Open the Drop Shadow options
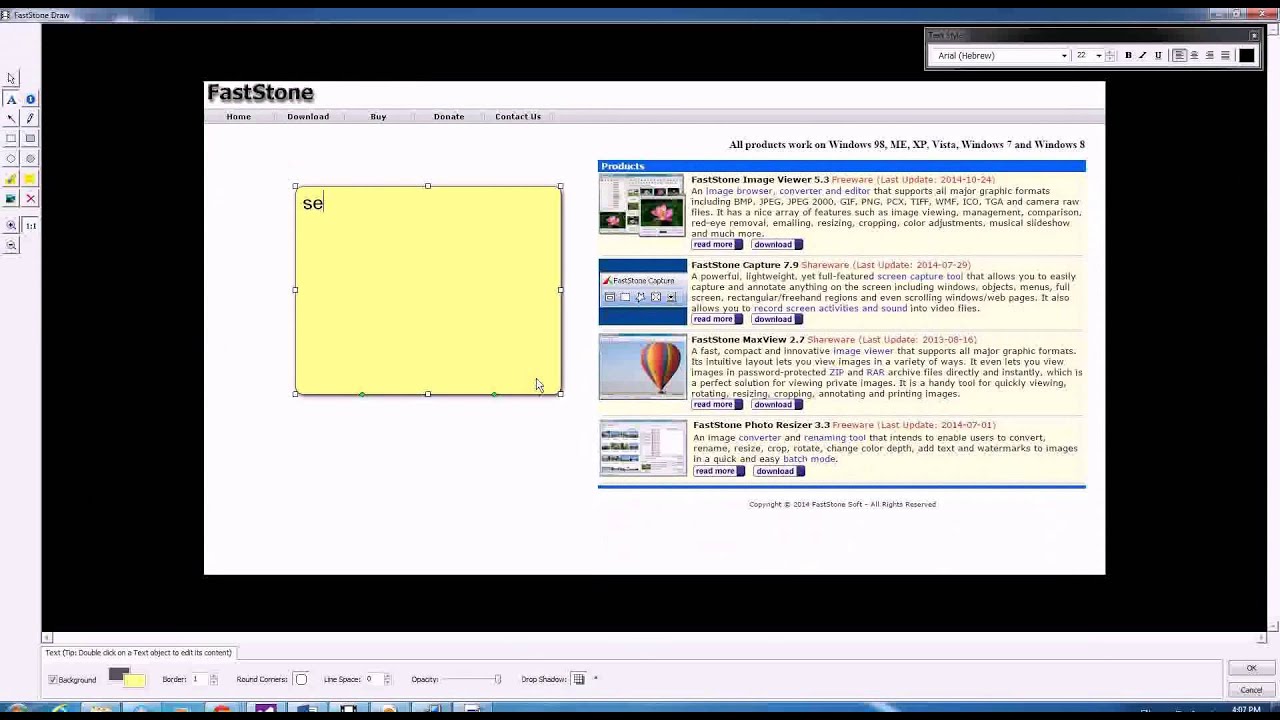The image size is (1280, 720). (x=579, y=680)
